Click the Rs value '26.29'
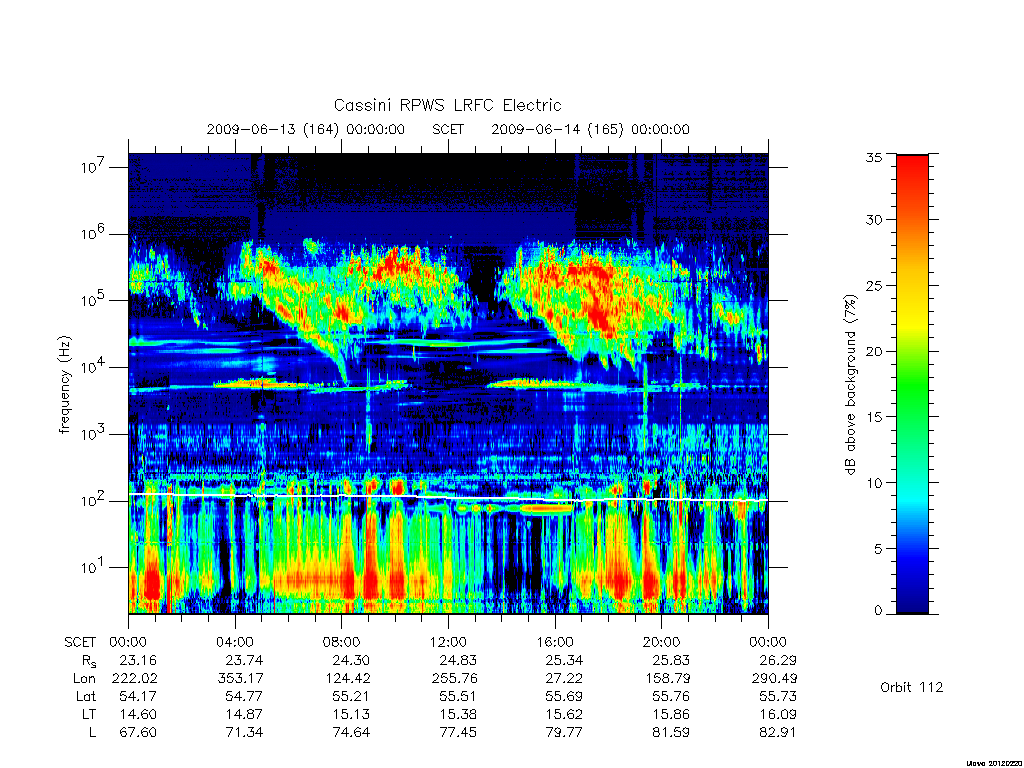 click(778, 660)
